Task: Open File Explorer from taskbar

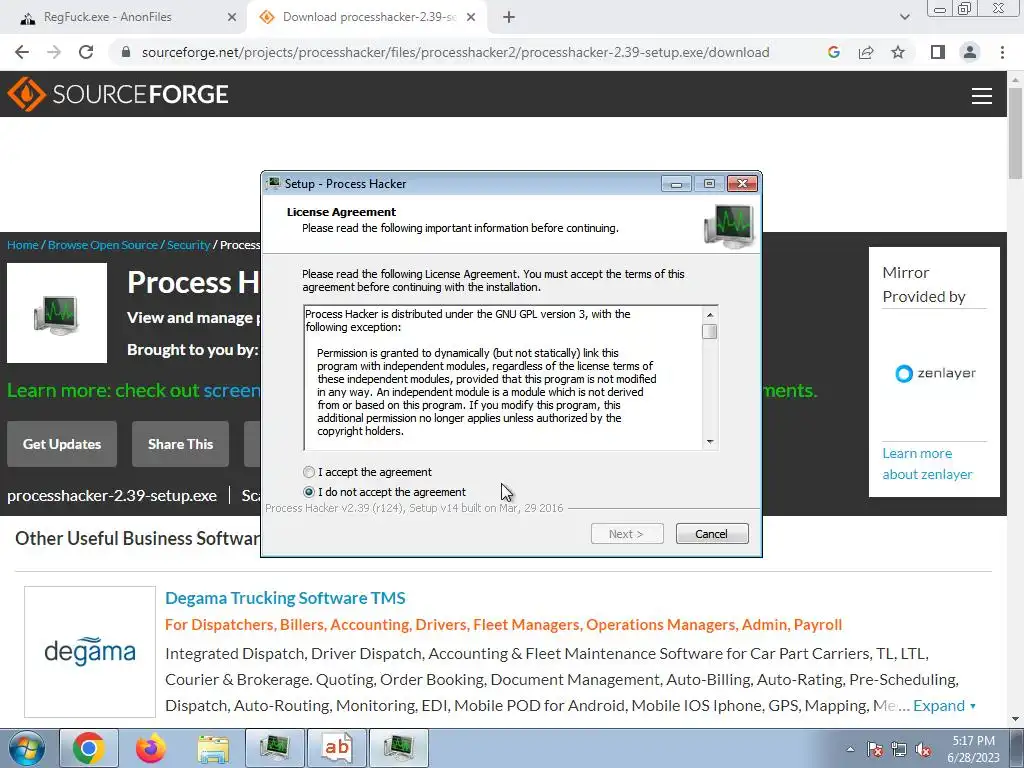Action: point(214,748)
